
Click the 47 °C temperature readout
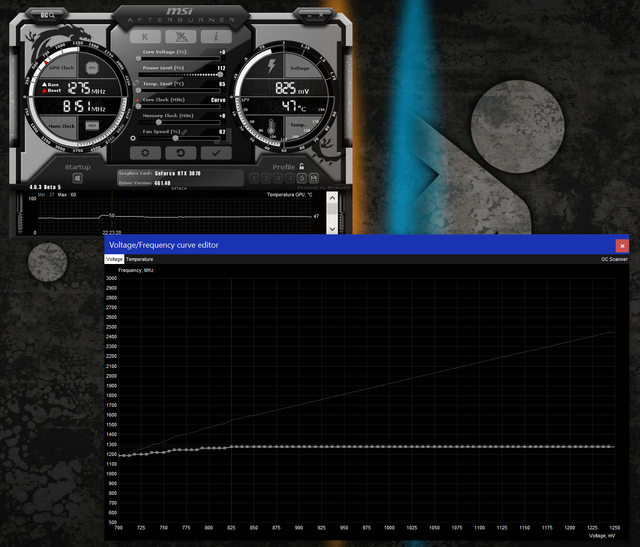click(294, 107)
